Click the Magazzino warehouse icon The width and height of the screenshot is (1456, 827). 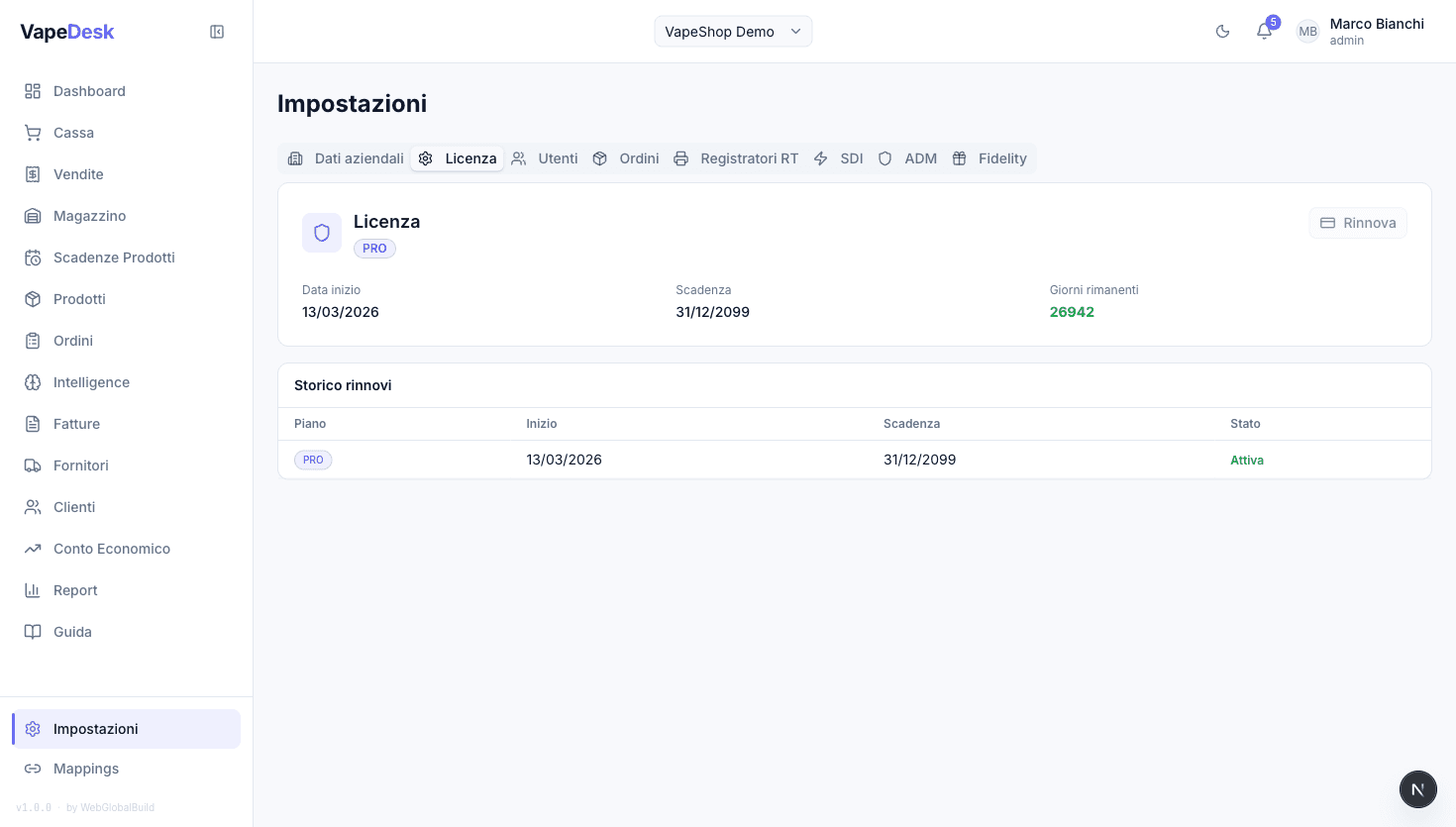pyautogui.click(x=33, y=216)
